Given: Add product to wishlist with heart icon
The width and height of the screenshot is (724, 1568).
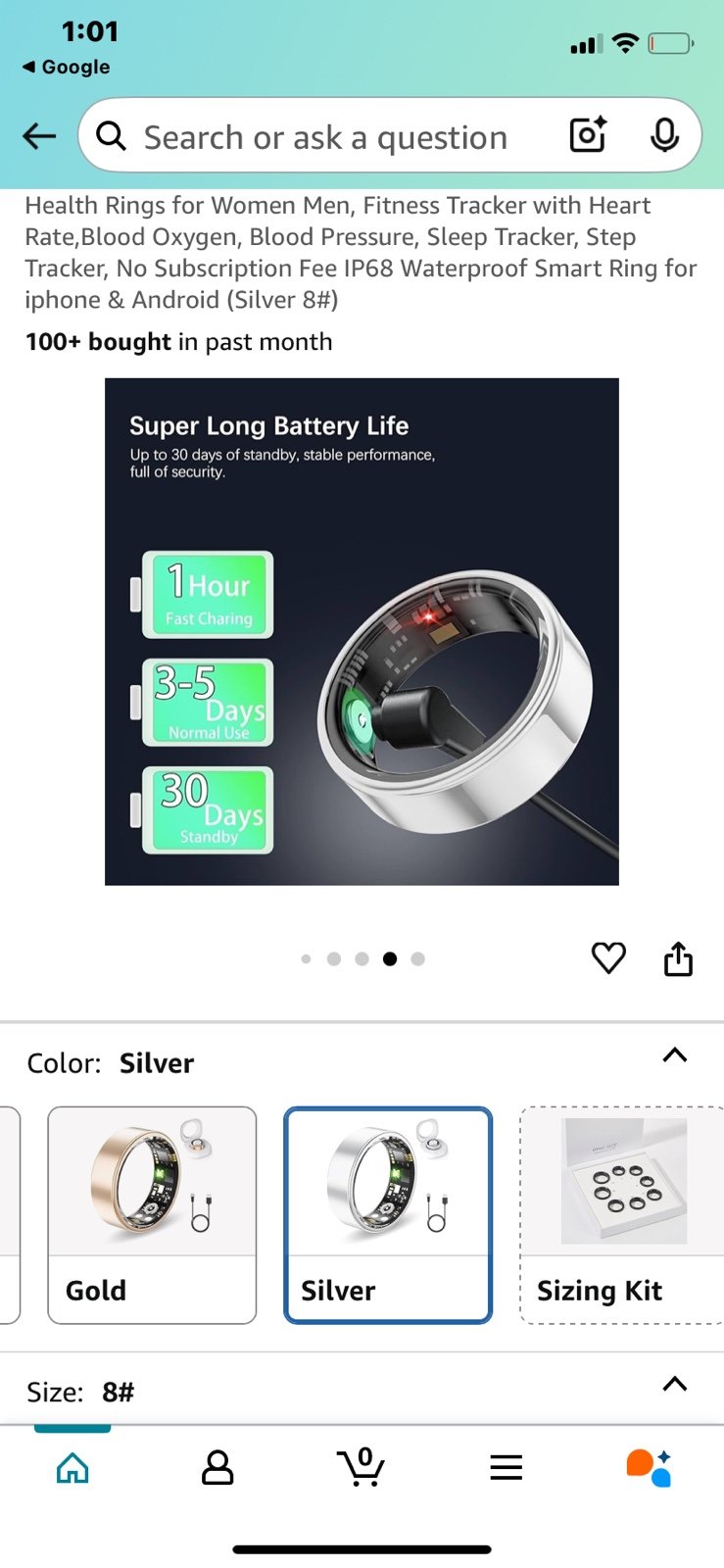Looking at the screenshot, I should click(x=608, y=957).
